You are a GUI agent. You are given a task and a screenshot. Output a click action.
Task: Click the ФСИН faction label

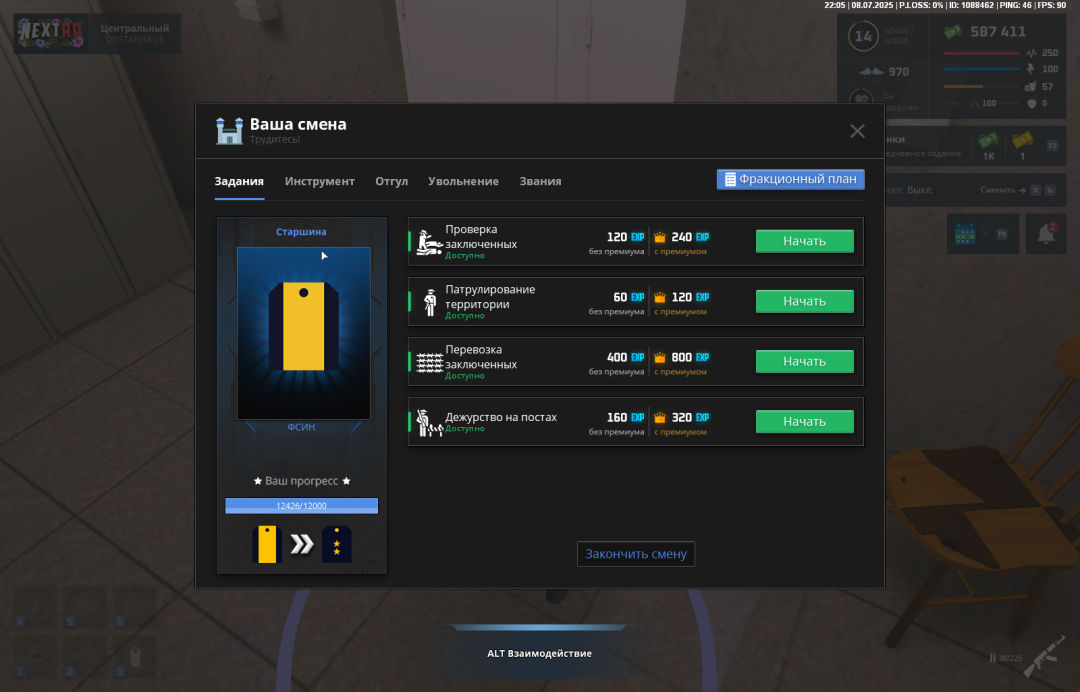301,427
